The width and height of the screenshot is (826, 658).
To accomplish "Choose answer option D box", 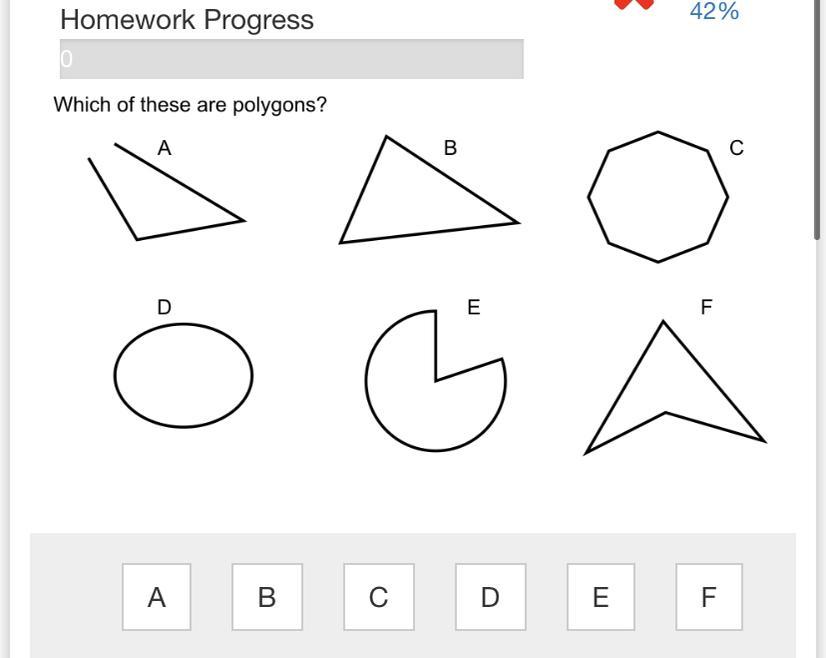I will 490,597.
